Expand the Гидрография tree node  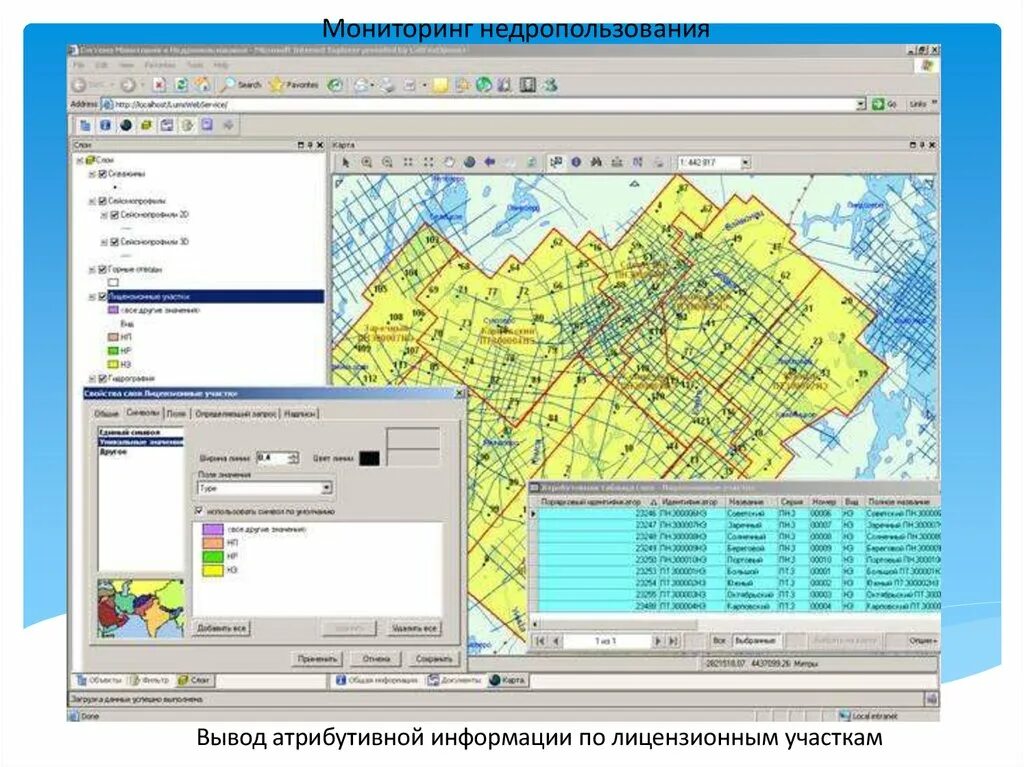tap(92, 378)
